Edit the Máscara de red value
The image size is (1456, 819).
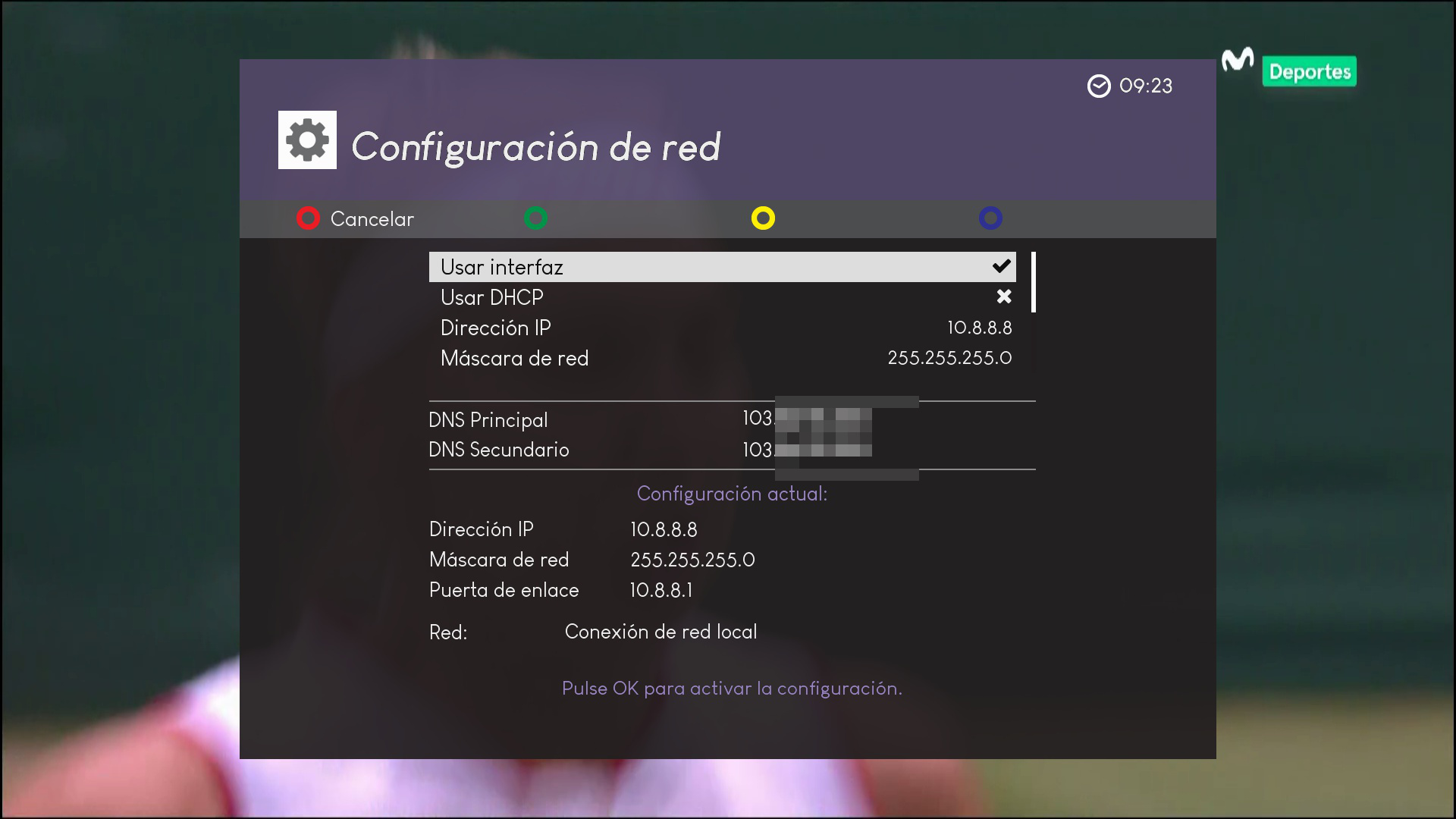(x=949, y=358)
